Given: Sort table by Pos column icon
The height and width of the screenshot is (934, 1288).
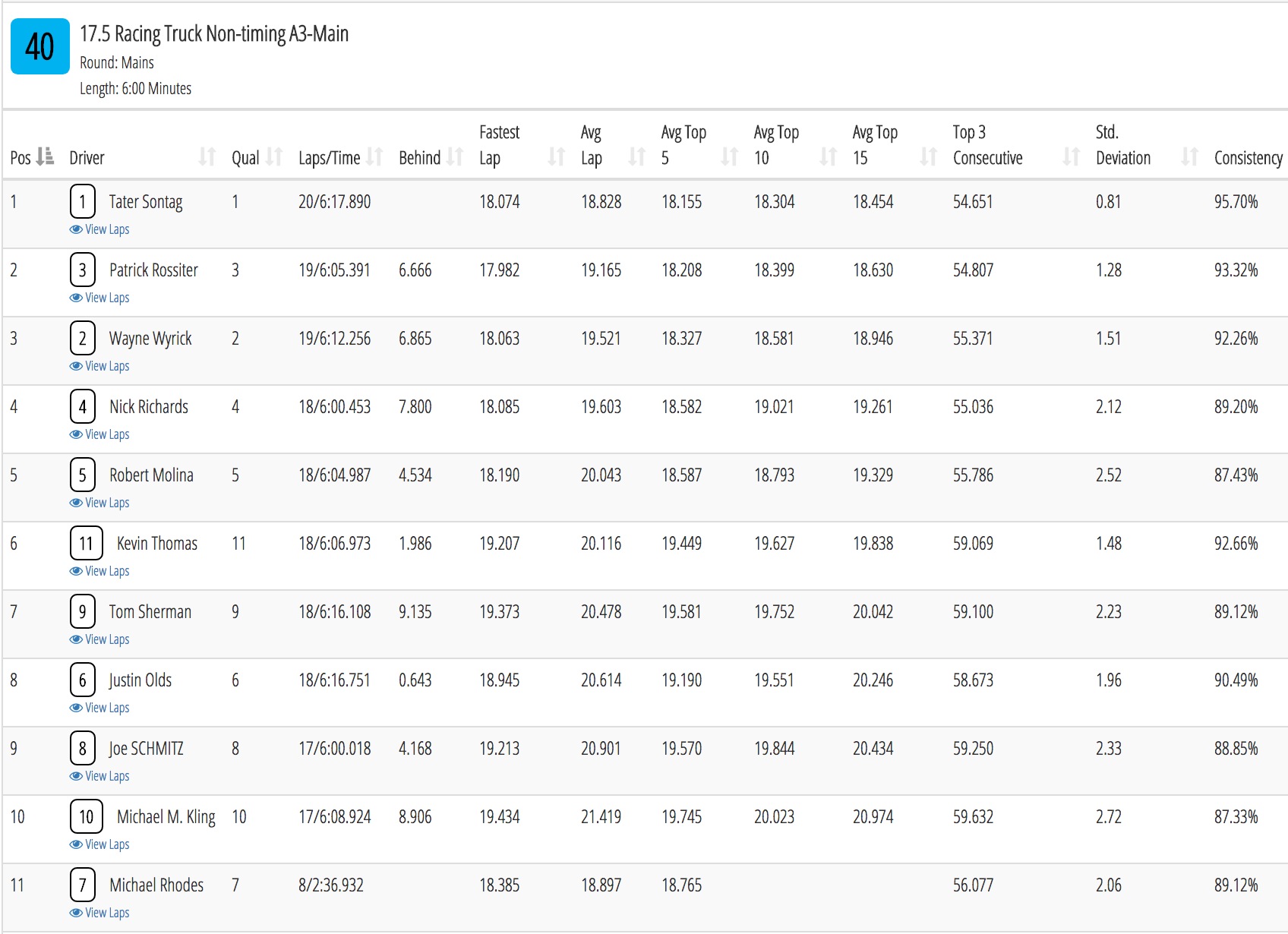Looking at the screenshot, I should click(x=46, y=156).
